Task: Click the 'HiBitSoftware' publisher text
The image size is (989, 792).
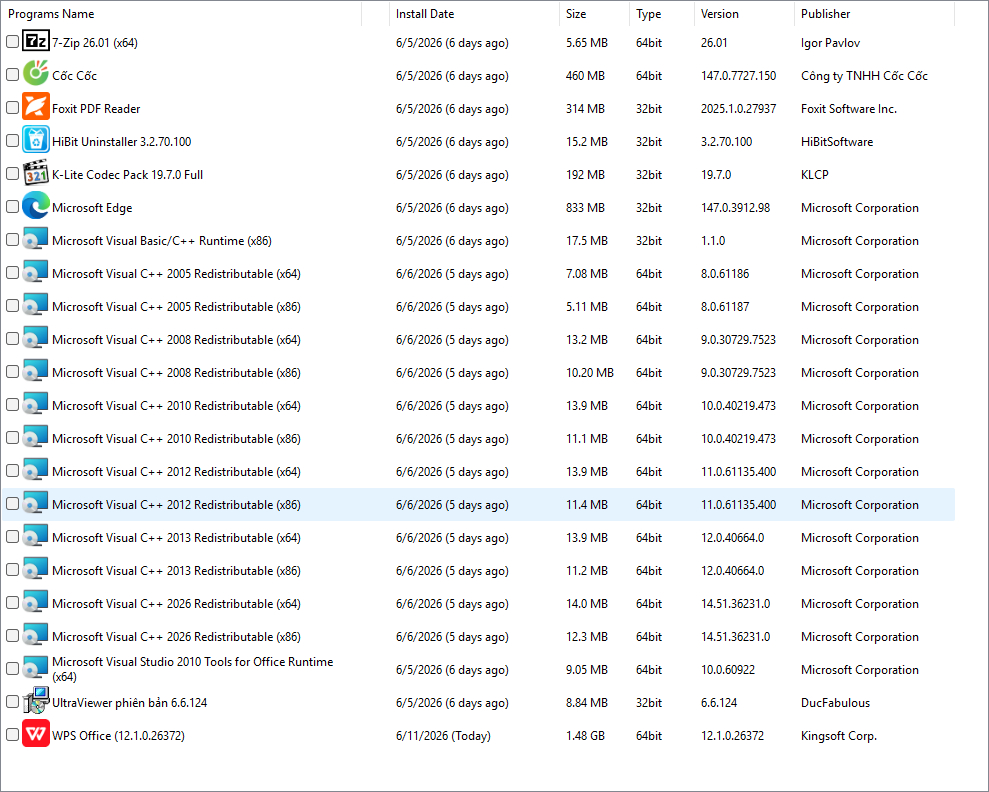Action: tap(836, 142)
